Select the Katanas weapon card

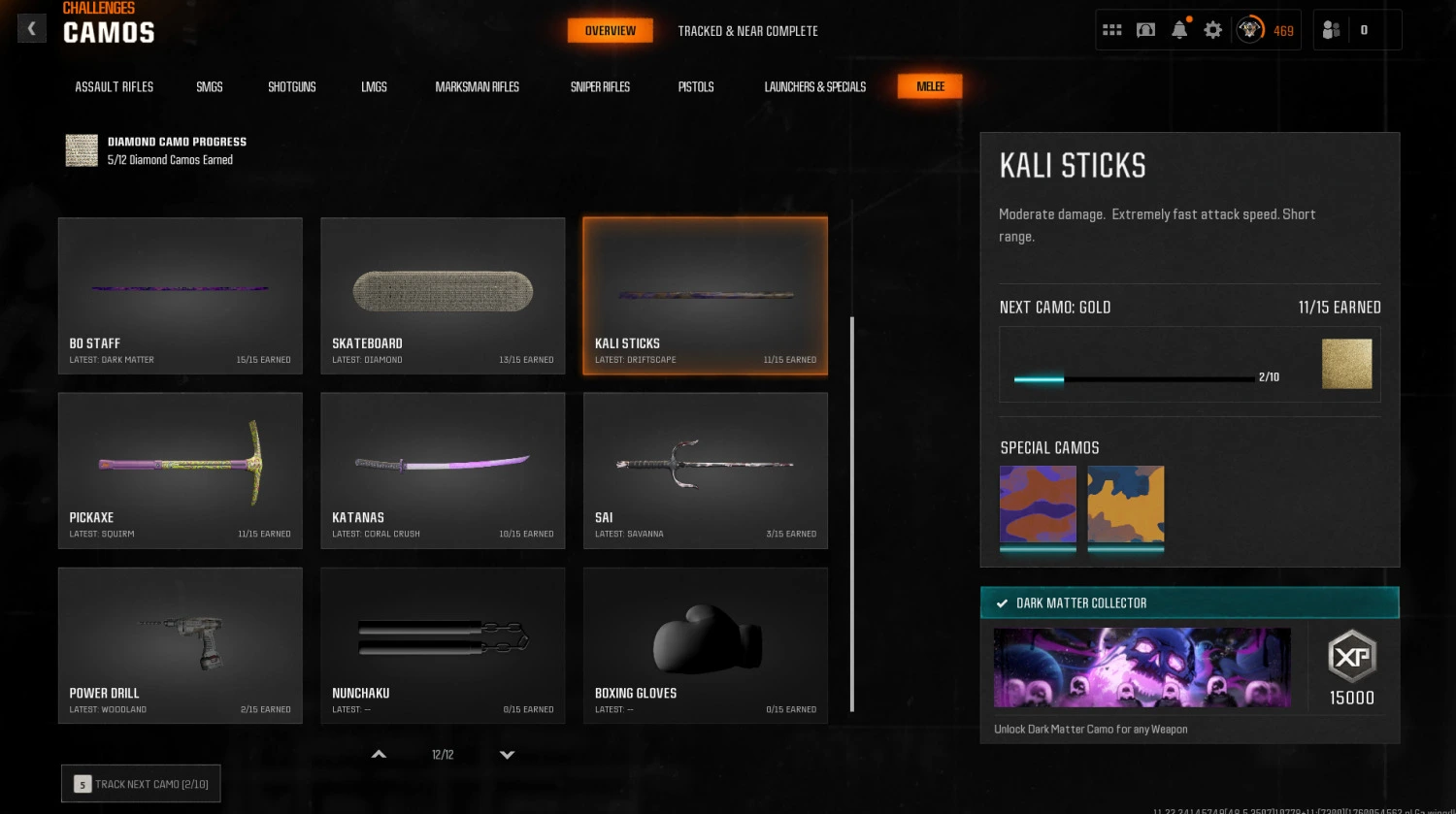click(x=443, y=471)
